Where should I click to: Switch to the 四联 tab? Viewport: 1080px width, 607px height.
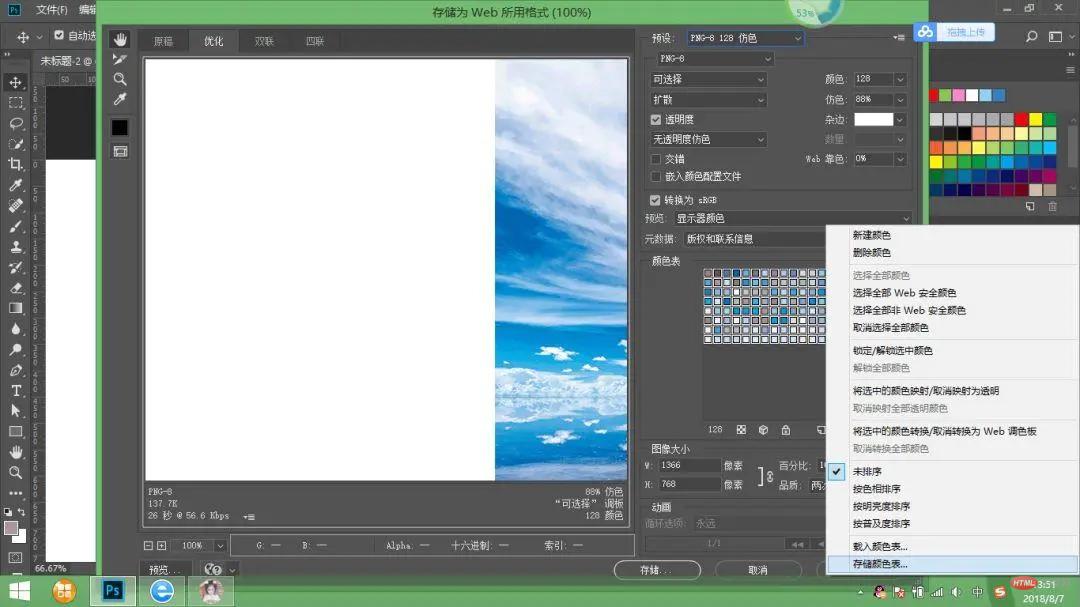click(x=315, y=41)
